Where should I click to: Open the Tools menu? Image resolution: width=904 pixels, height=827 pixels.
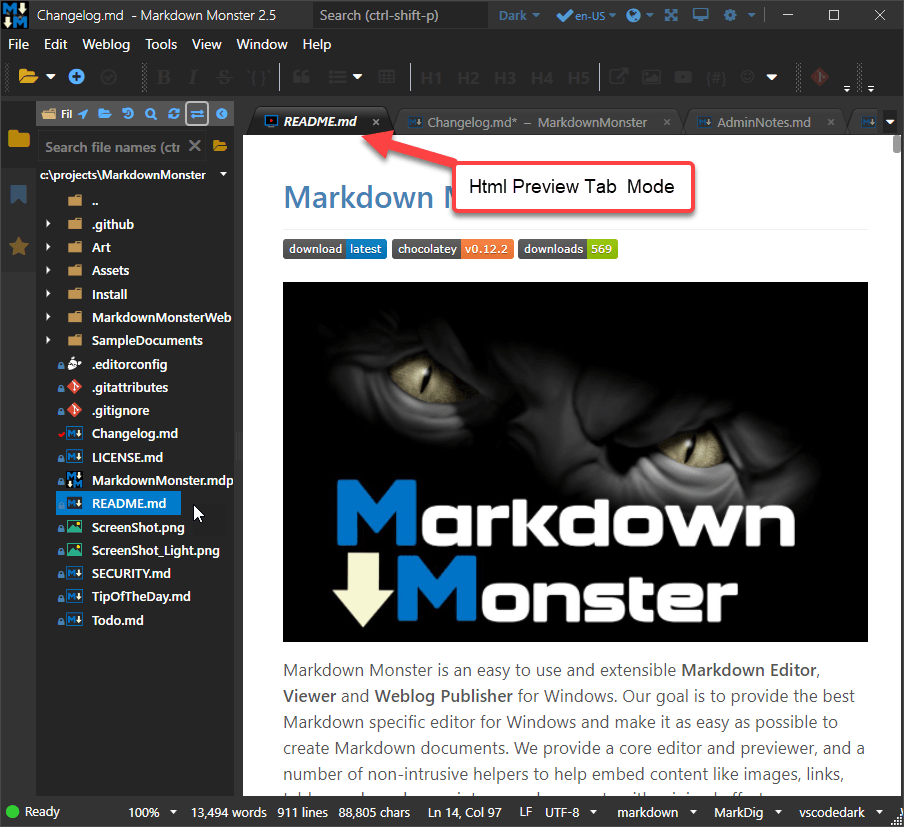click(161, 44)
